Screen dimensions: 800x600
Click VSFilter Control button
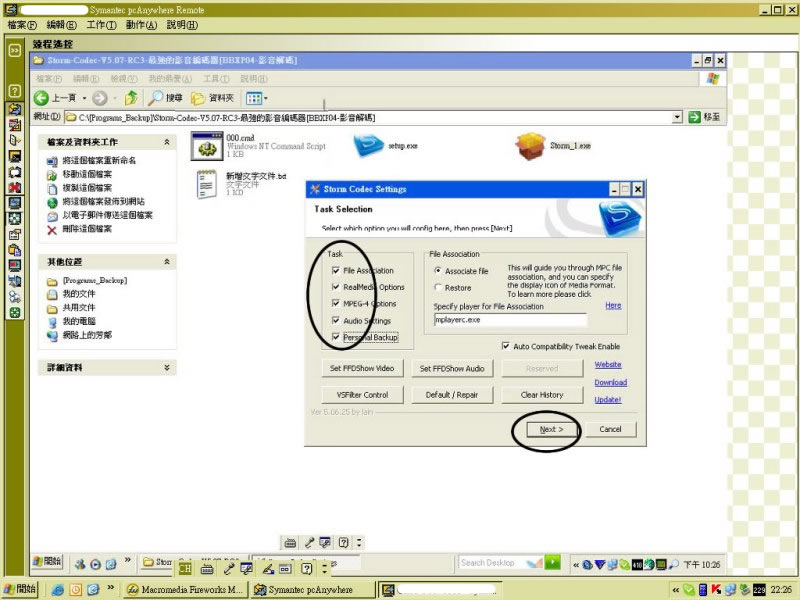pos(362,395)
